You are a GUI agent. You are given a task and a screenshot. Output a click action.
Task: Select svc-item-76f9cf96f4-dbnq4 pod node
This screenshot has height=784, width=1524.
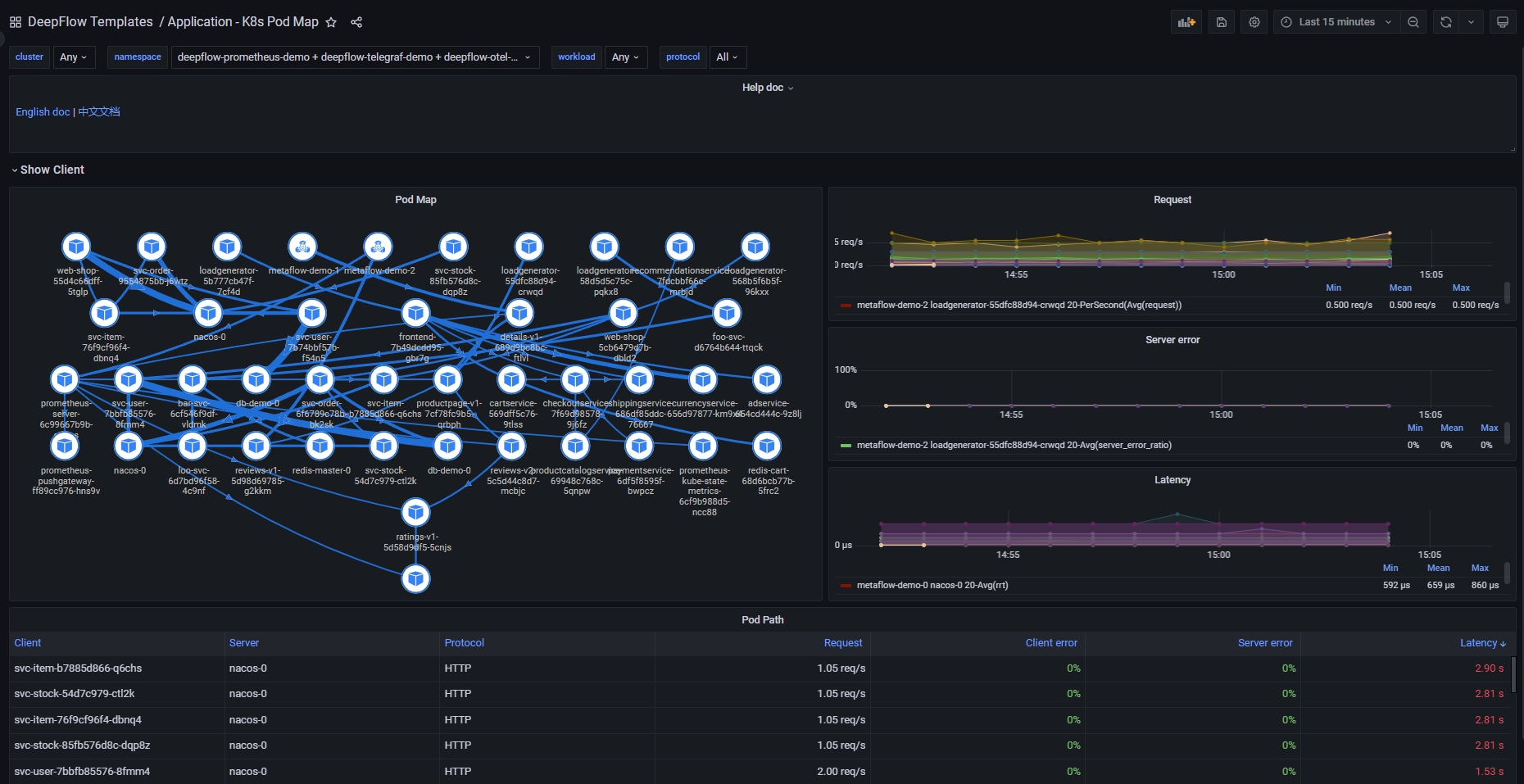pos(104,313)
